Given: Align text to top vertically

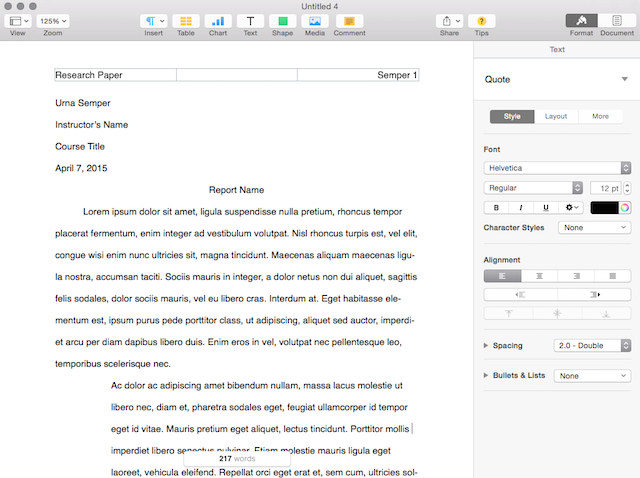Looking at the screenshot, I should pos(508,313).
